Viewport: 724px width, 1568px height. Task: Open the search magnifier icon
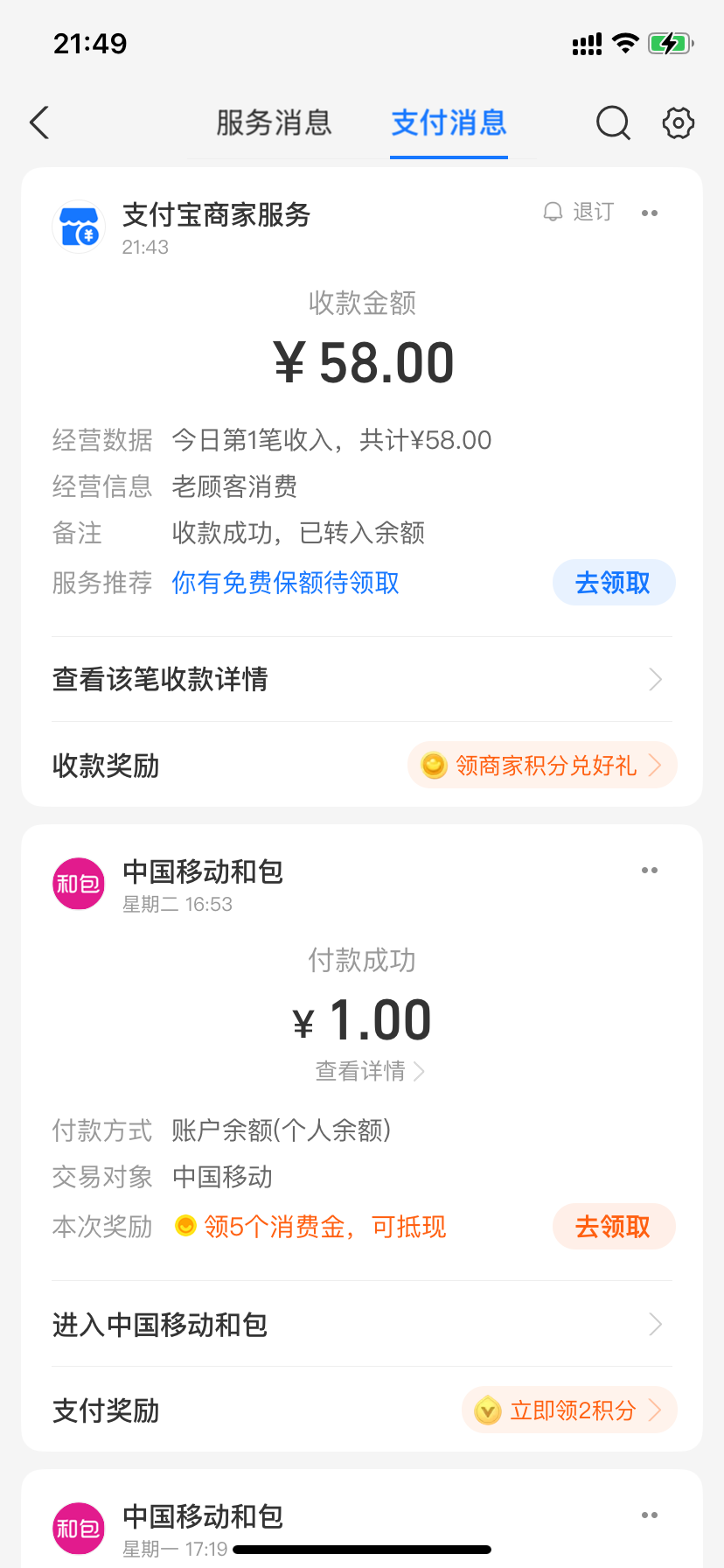pyautogui.click(x=613, y=123)
